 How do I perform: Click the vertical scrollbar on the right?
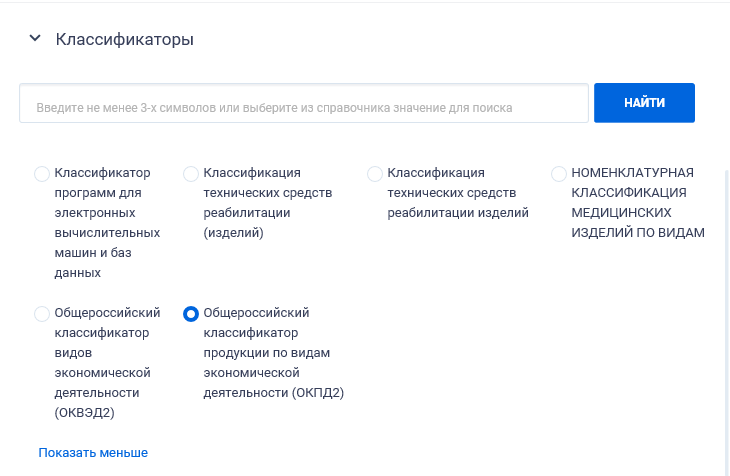(x=727, y=321)
